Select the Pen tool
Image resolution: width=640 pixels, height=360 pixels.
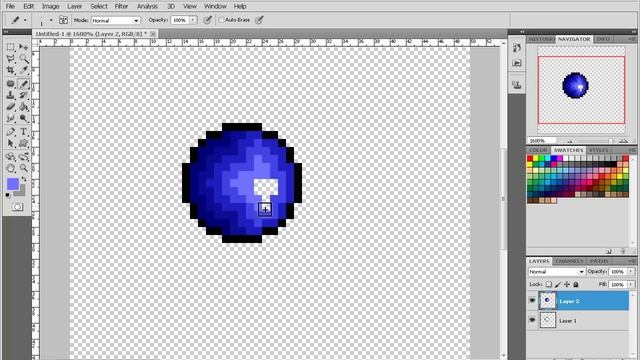11,131
